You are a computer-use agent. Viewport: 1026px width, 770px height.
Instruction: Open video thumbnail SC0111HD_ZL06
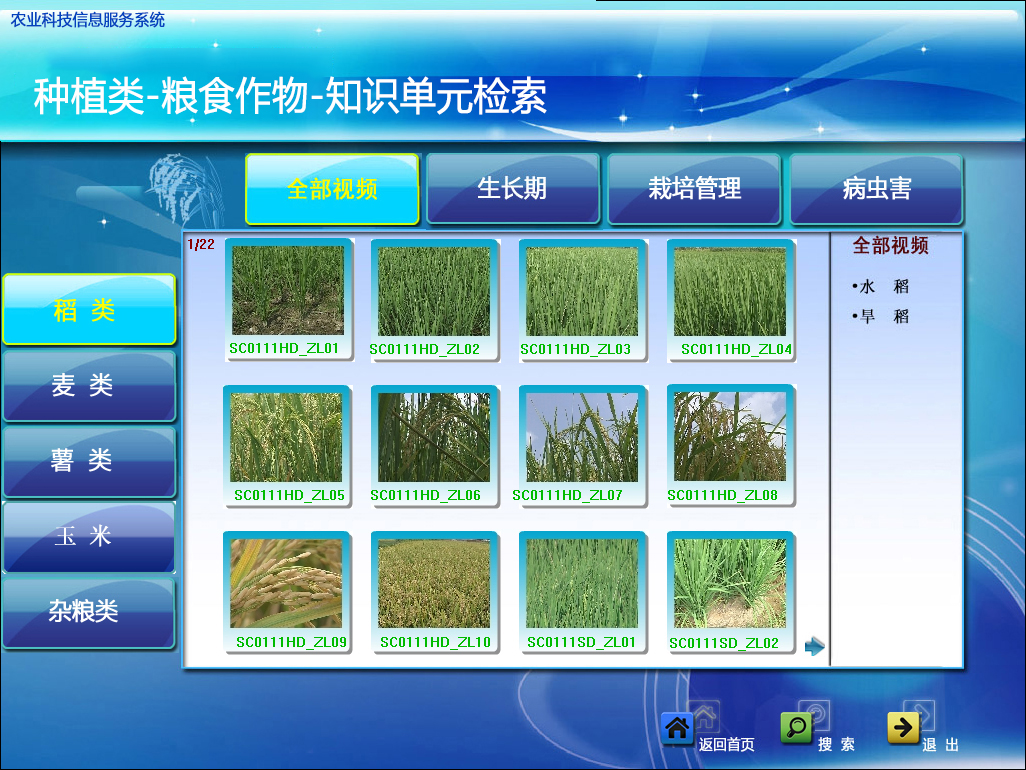tap(434, 446)
